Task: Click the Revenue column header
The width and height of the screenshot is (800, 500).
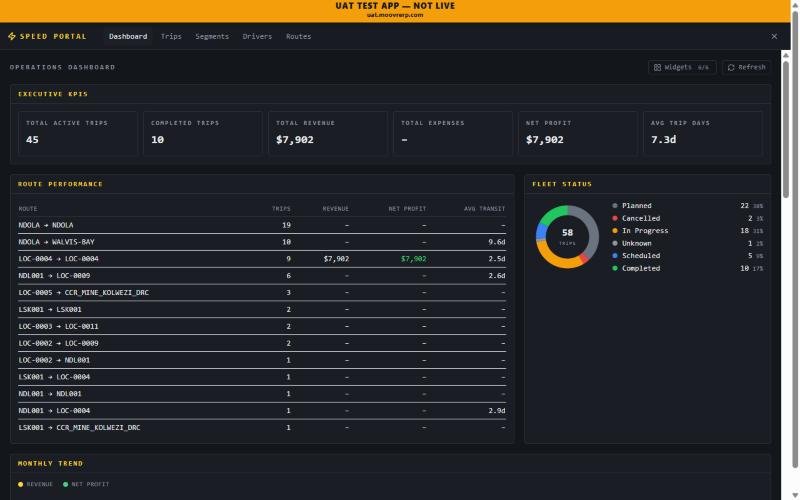Action: (x=335, y=209)
